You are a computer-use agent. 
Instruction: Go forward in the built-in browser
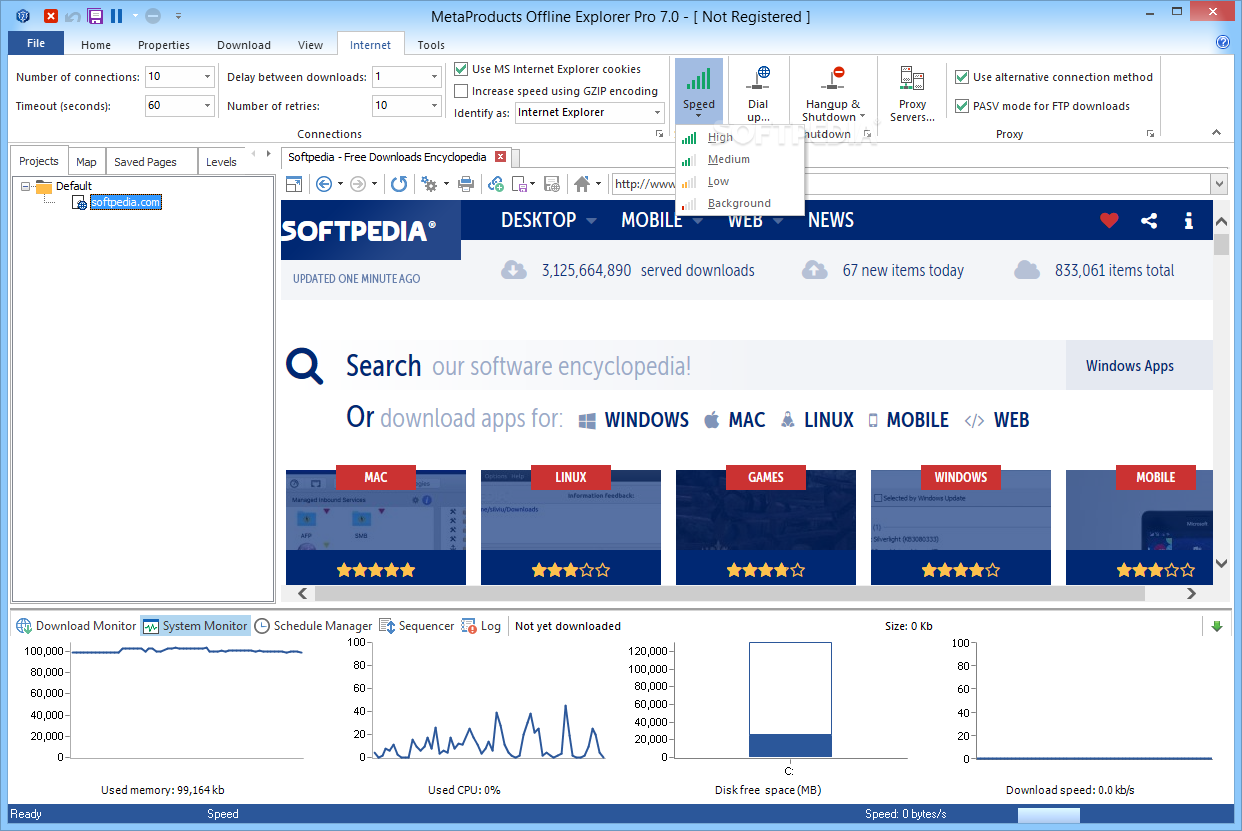[x=358, y=184]
